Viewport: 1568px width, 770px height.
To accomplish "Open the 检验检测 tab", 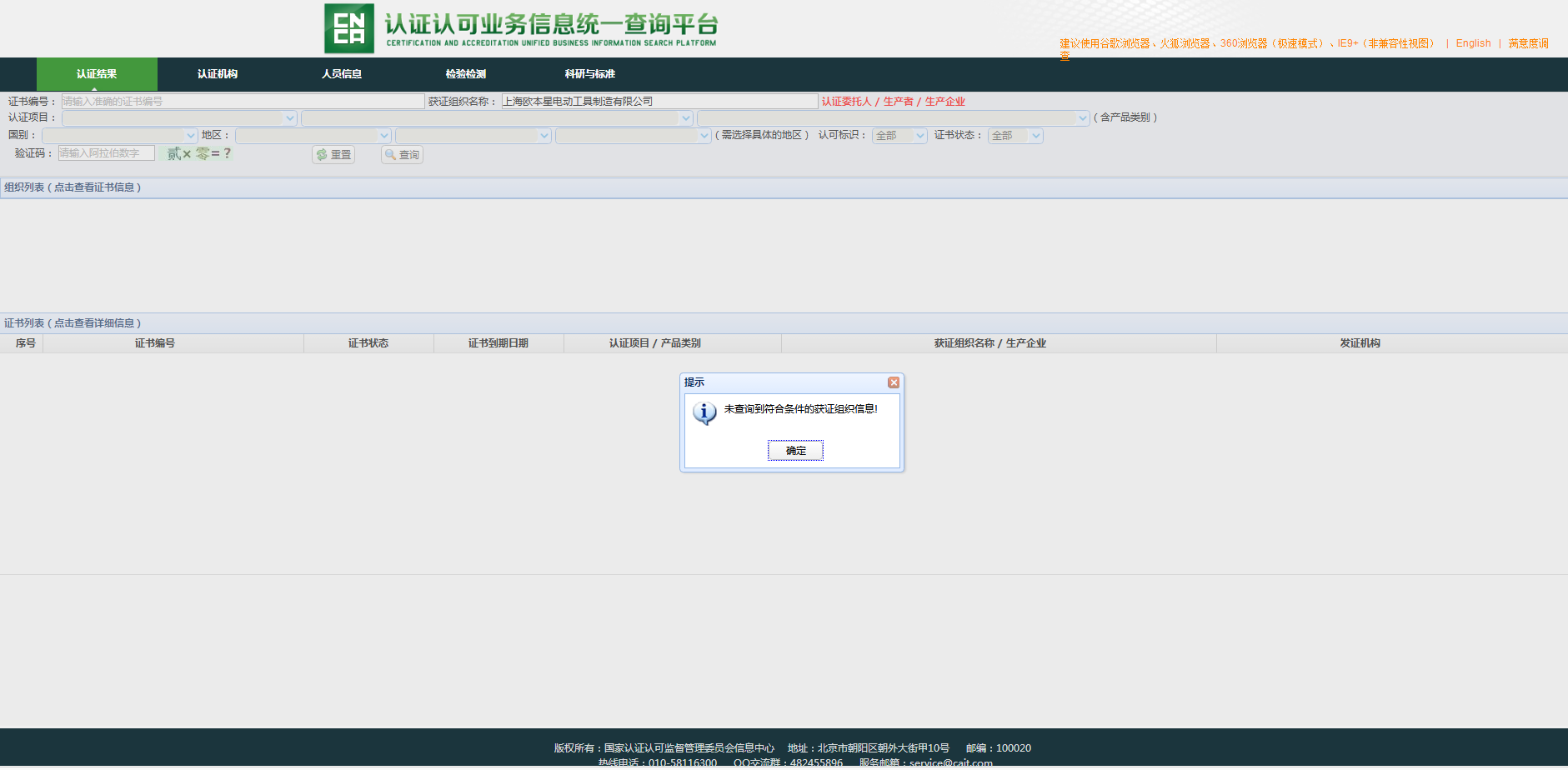I will tap(465, 74).
